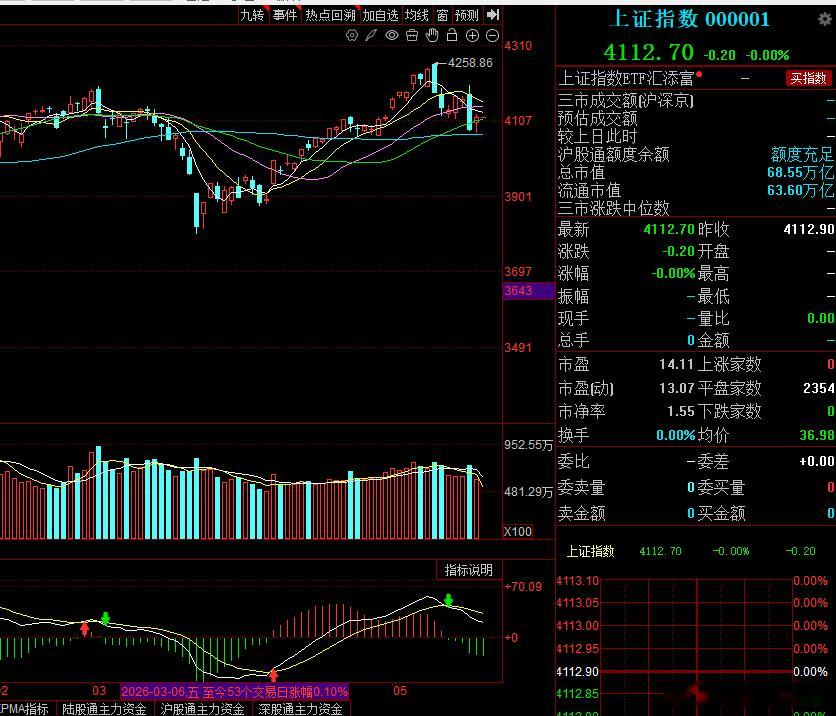Open the 事件 toolbar button

285,15
